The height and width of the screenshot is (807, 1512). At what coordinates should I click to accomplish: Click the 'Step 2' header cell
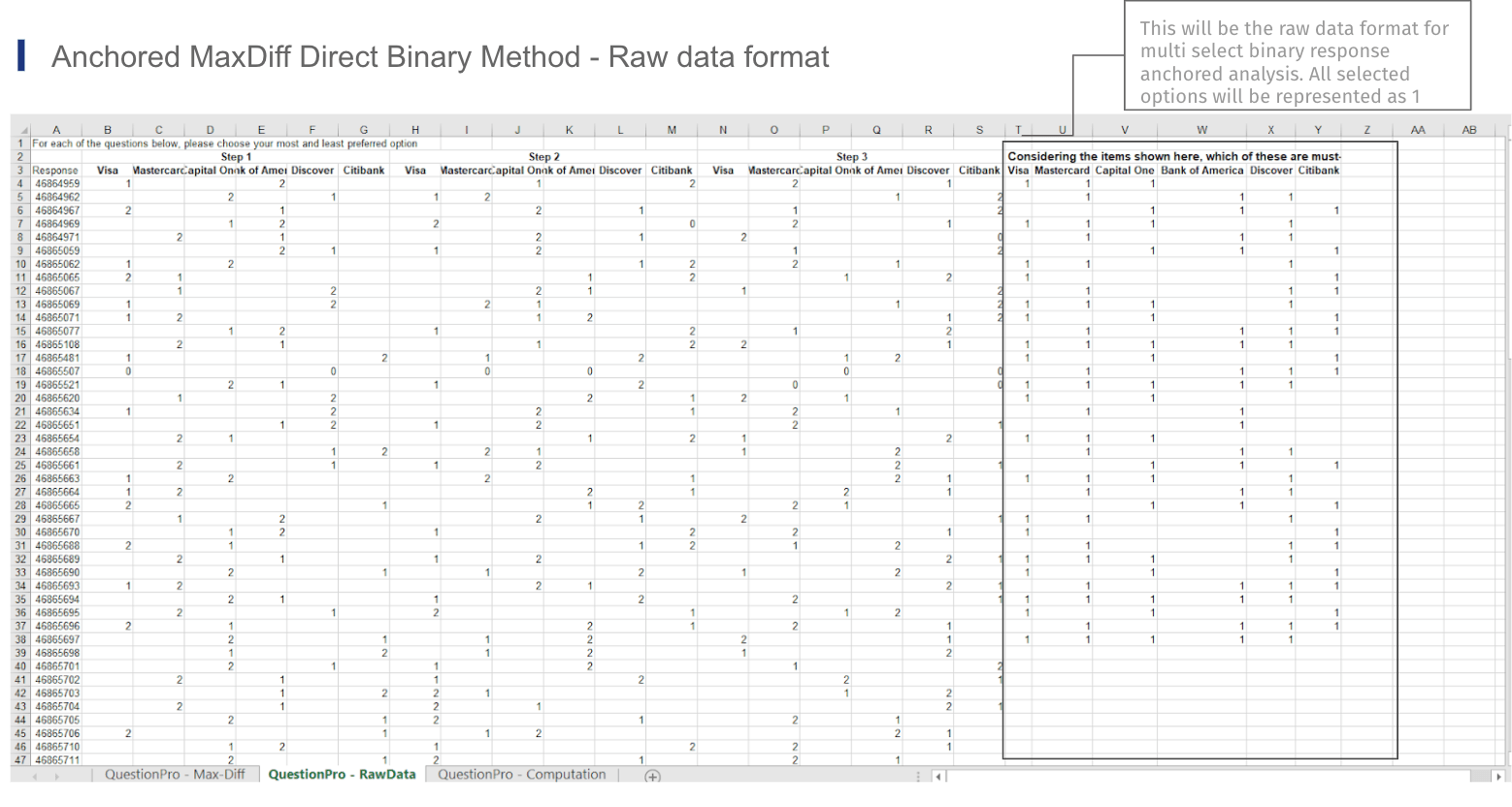pyautogui.click(x=543, y=156)
